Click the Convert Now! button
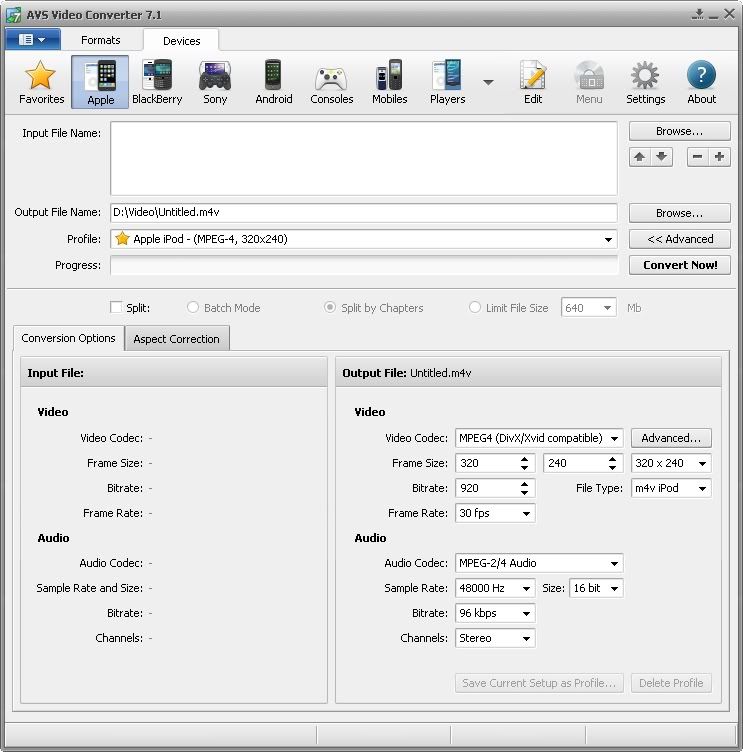Screen dimensions: 743x752 680,265
